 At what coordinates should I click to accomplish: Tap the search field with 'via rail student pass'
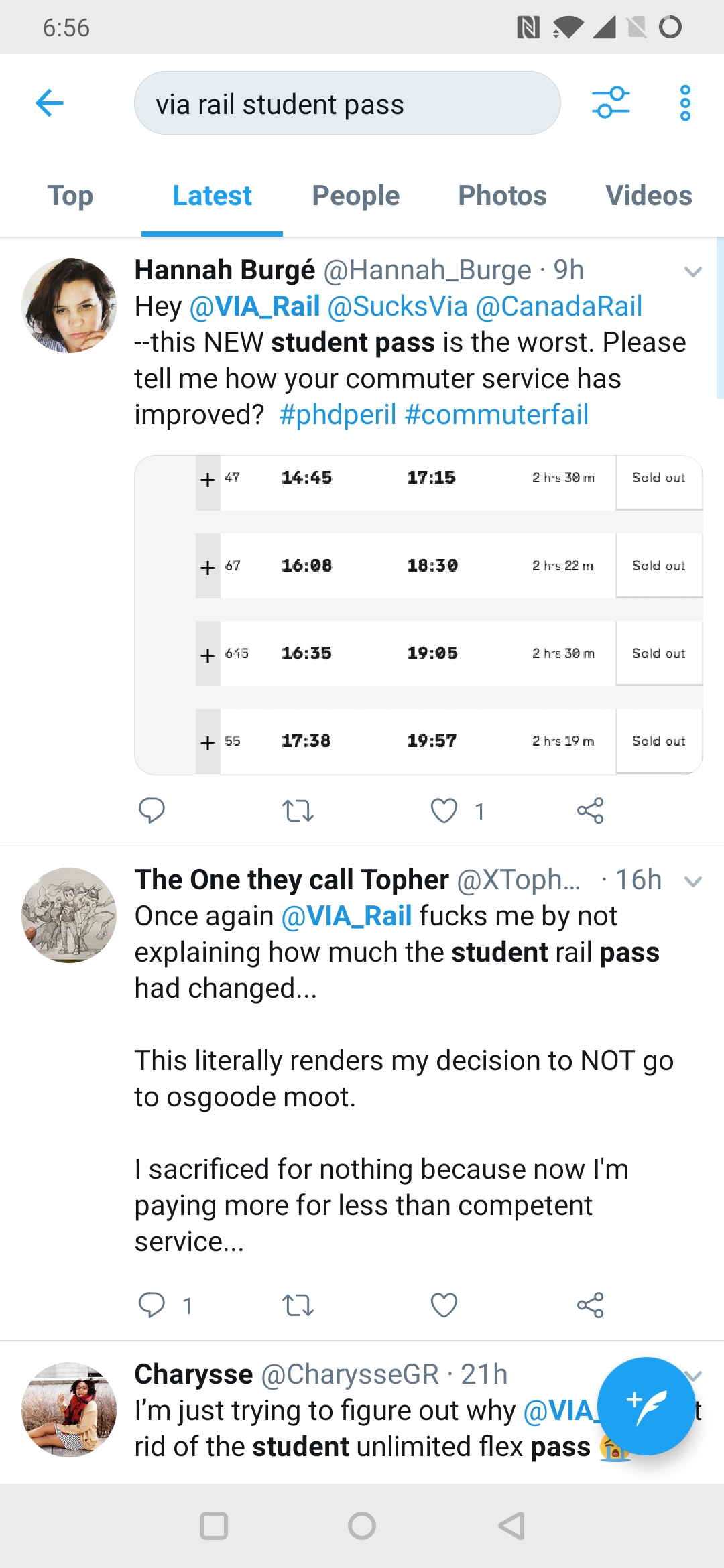(347, 104)
